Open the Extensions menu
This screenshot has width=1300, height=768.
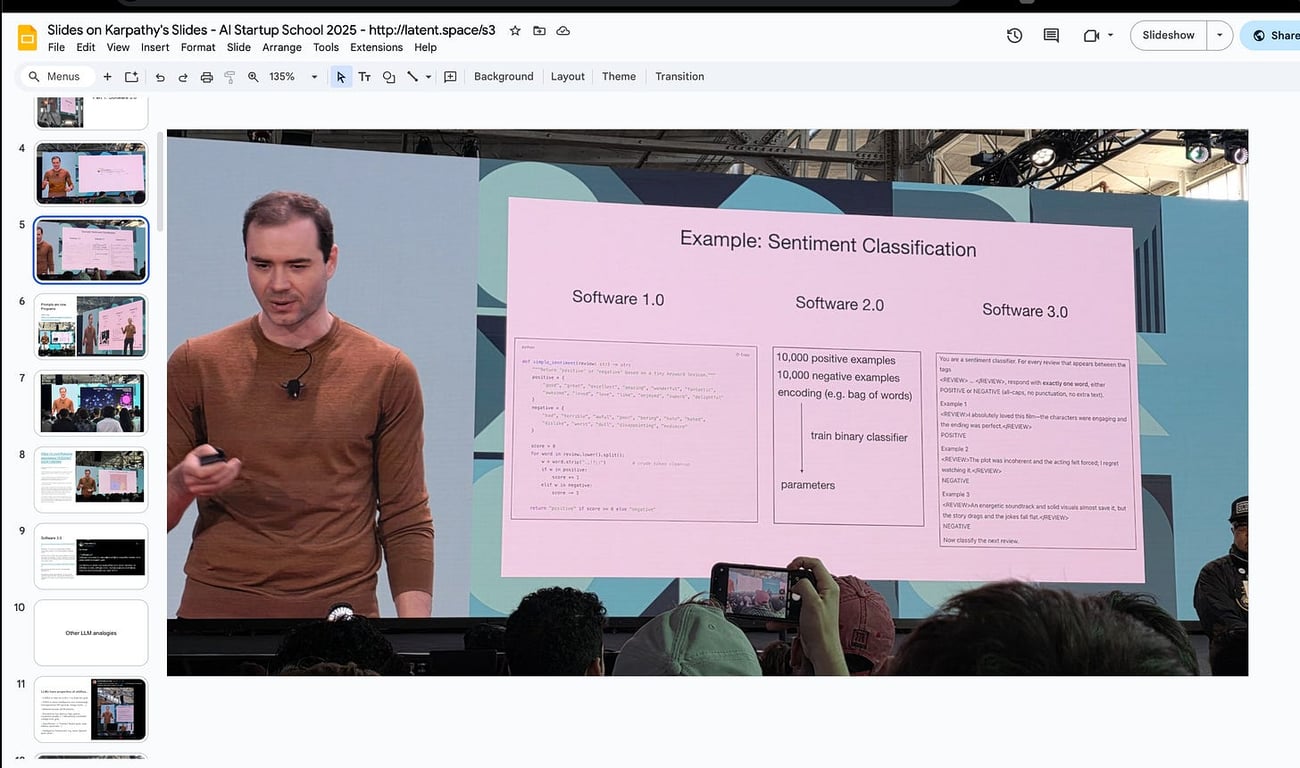[x=376, y=47]
